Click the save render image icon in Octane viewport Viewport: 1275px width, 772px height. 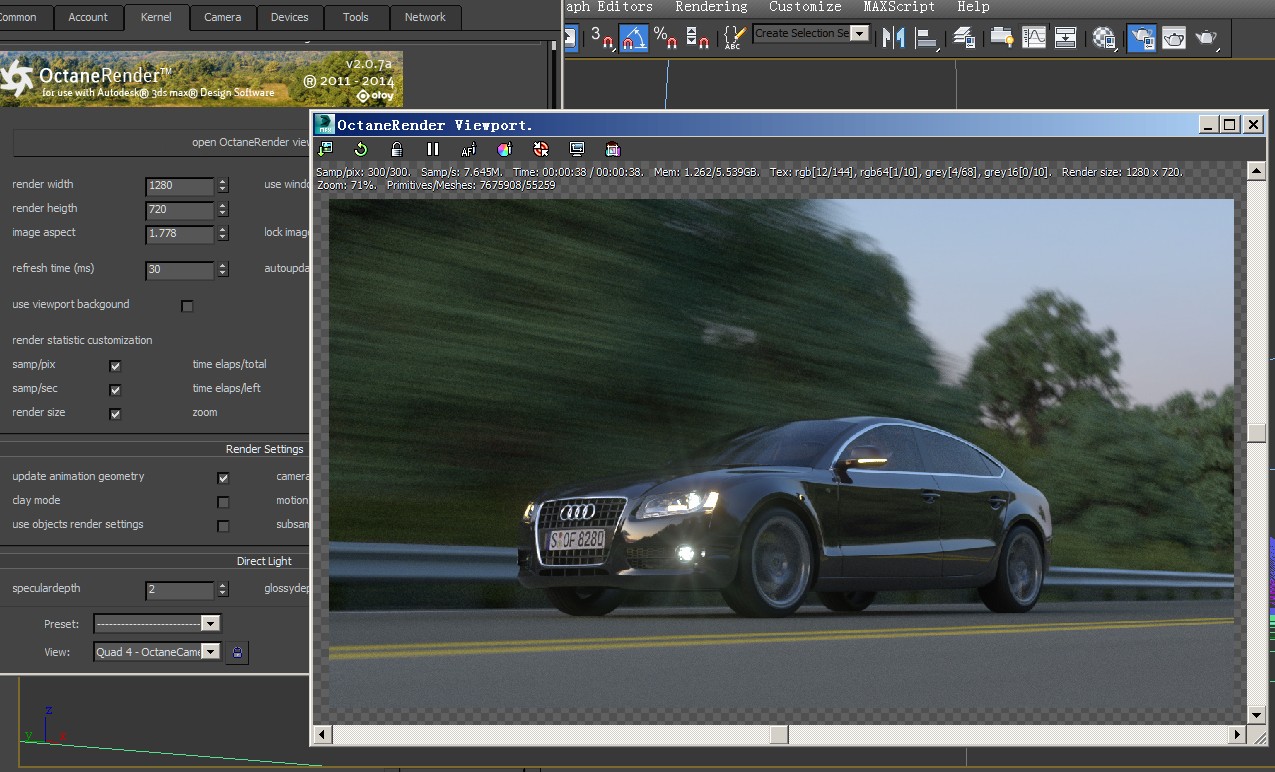click(325, 149)
